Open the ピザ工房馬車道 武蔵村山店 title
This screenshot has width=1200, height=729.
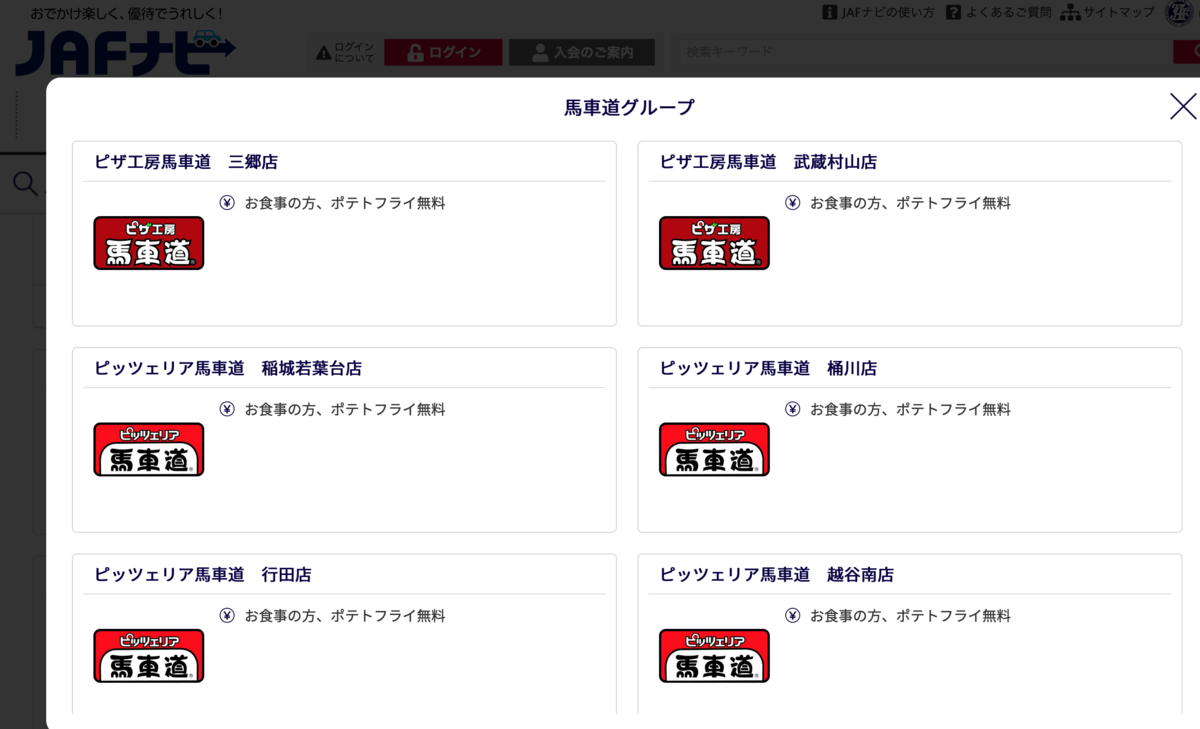tap(768, 162)
